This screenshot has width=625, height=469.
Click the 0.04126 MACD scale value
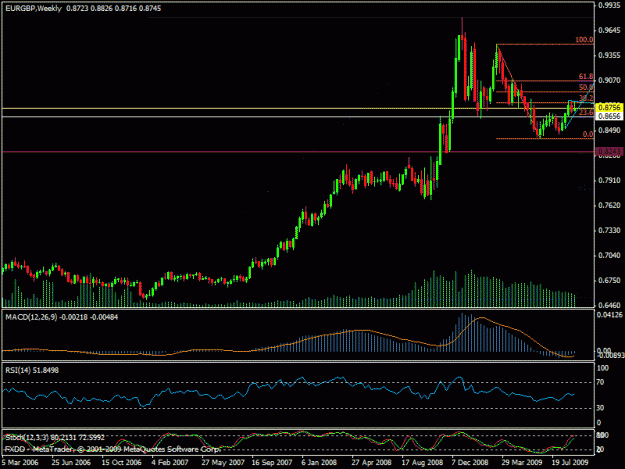[x=609, y=315]
